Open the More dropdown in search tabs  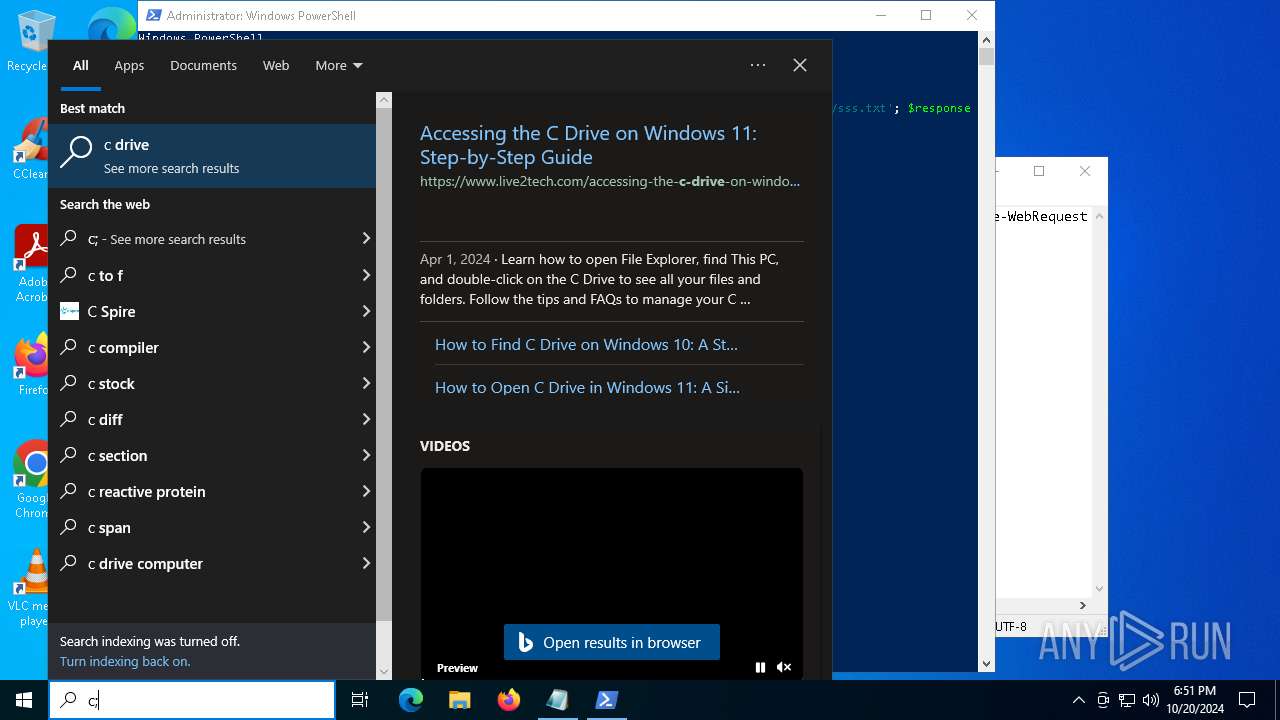tap(338, 65)
